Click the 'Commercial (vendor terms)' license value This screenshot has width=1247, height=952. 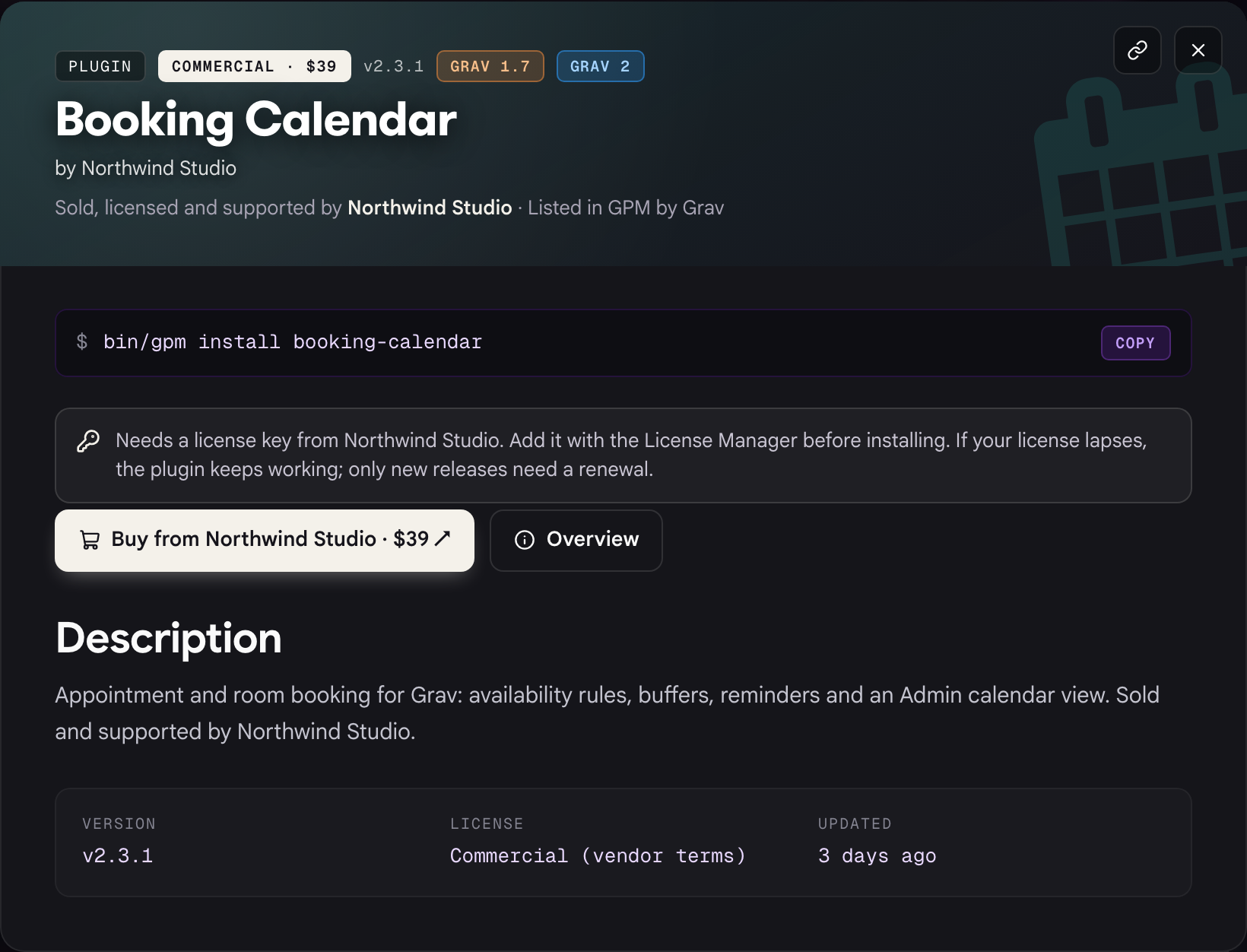tap(598, 856)
